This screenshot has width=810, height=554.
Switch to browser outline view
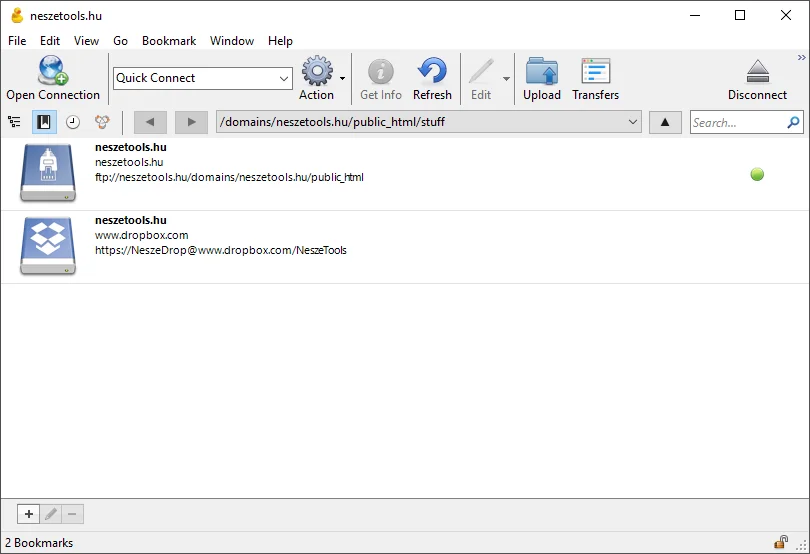tap(14, 122)
